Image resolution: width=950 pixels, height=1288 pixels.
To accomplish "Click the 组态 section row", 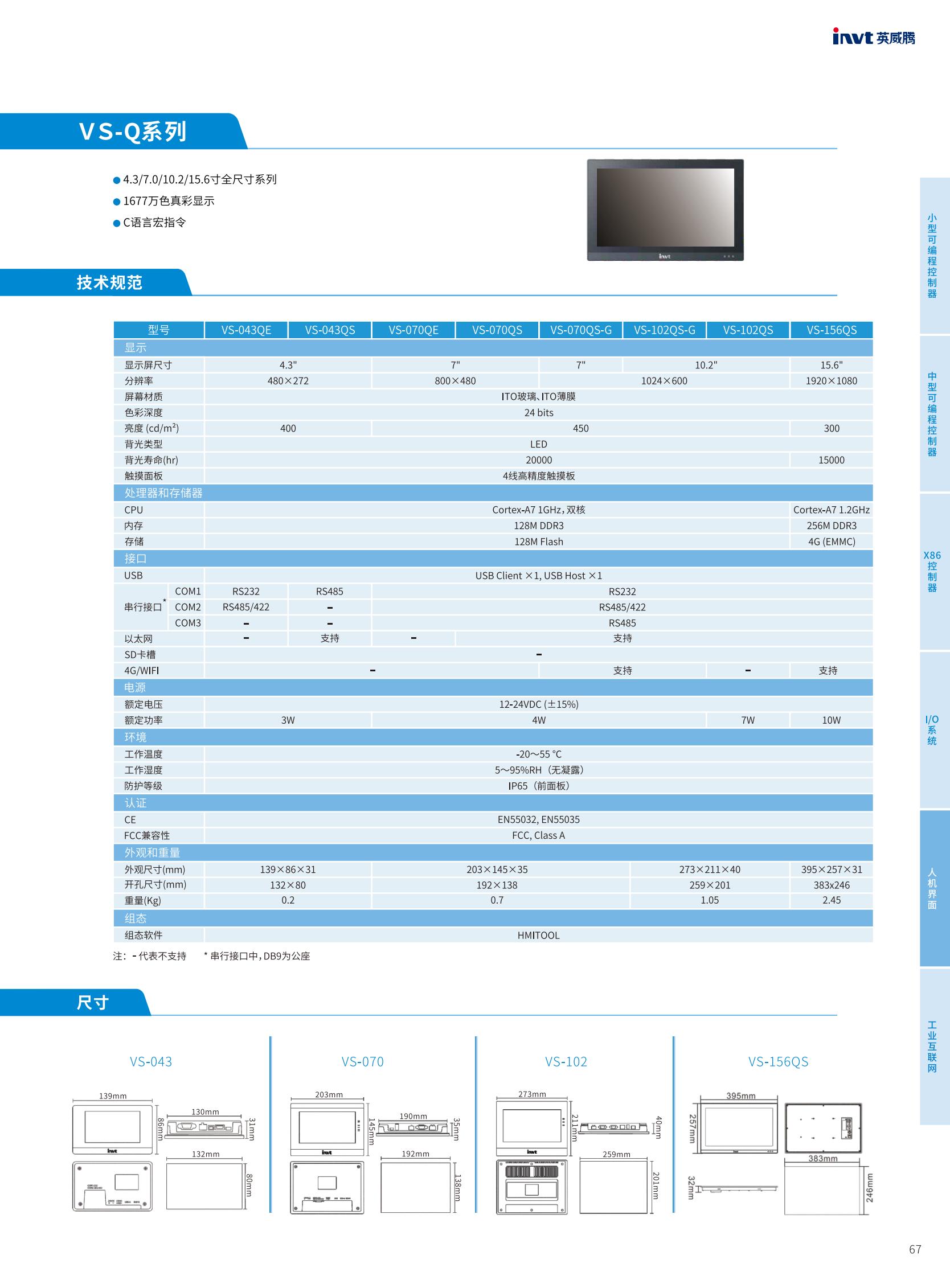I will (x=493, y=918).
